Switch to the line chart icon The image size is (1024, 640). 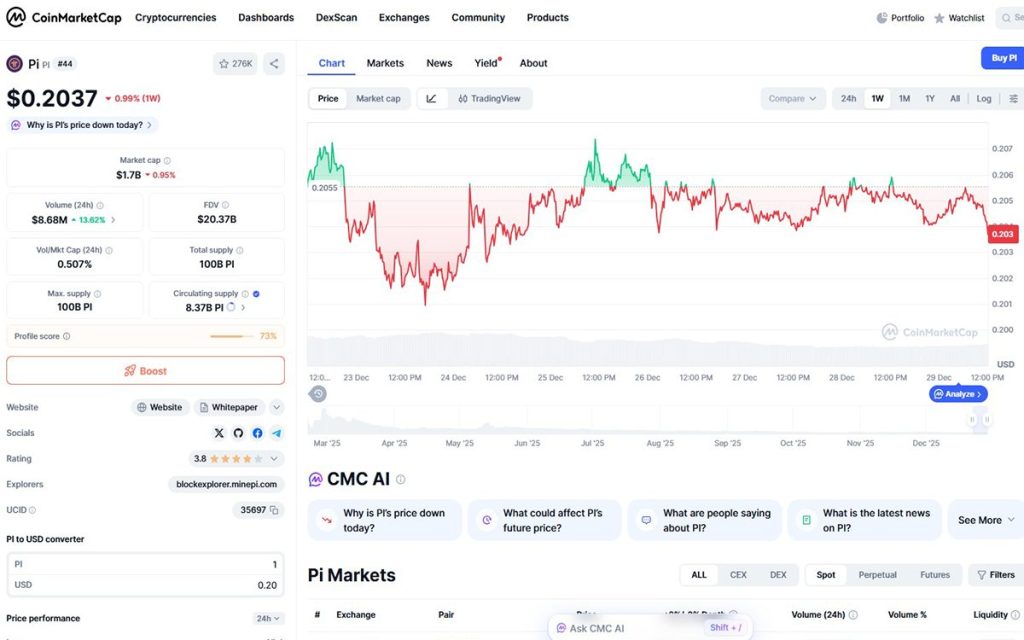(431, 98)
